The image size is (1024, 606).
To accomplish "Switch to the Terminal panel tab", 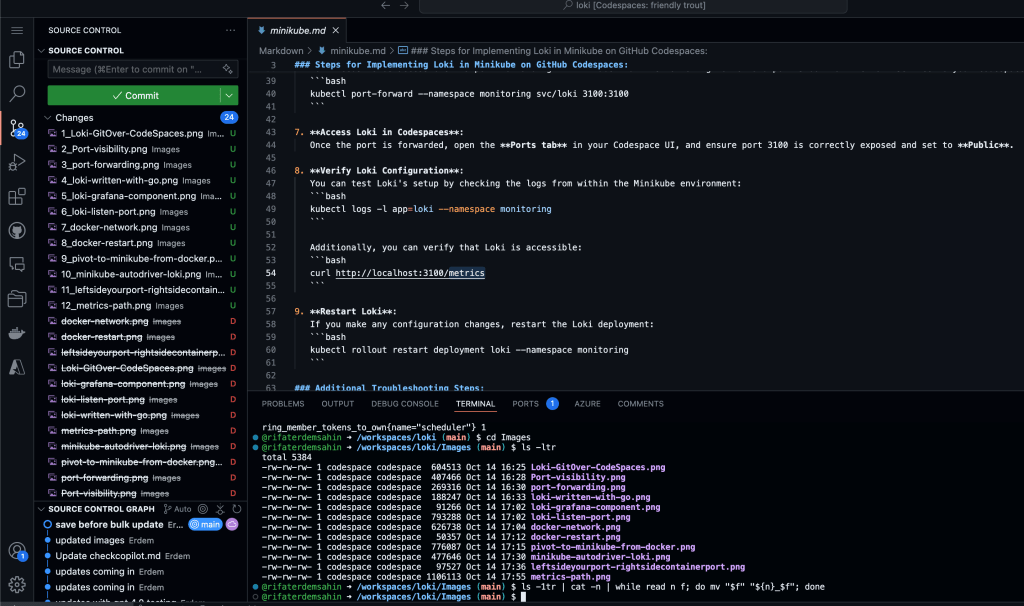I will coord(475,404).
